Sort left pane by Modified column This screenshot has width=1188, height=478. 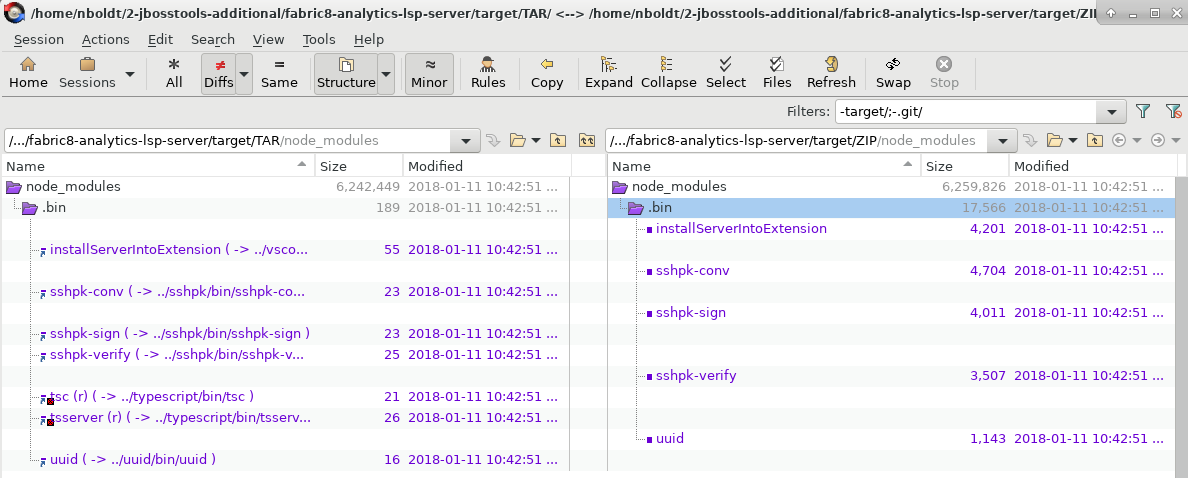pyautogui.click(x=486, y=166)
